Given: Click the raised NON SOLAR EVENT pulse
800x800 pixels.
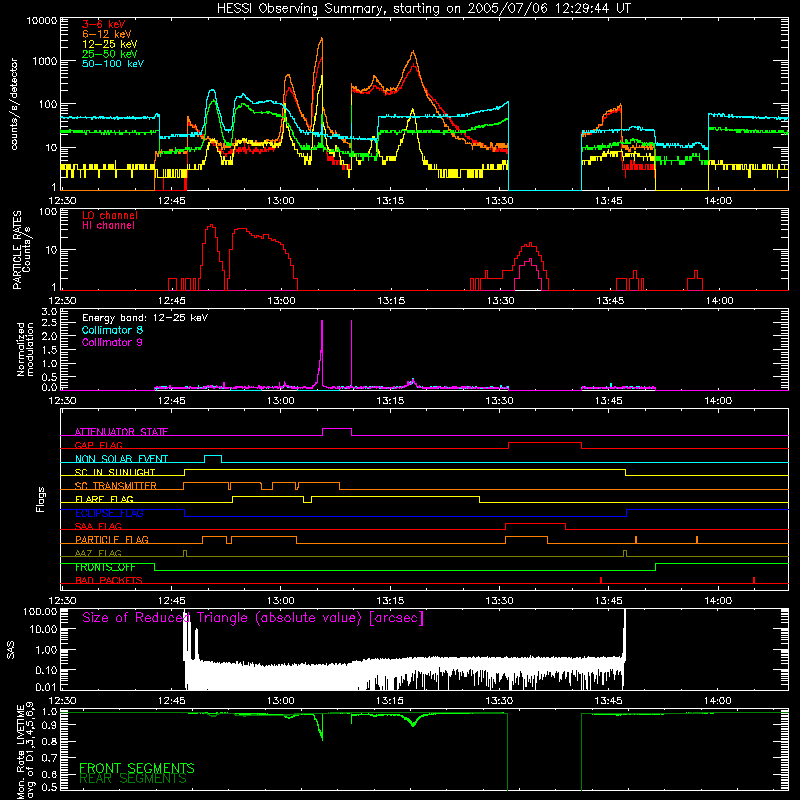Looking at the screenshot, I should [x=213, y=456].
